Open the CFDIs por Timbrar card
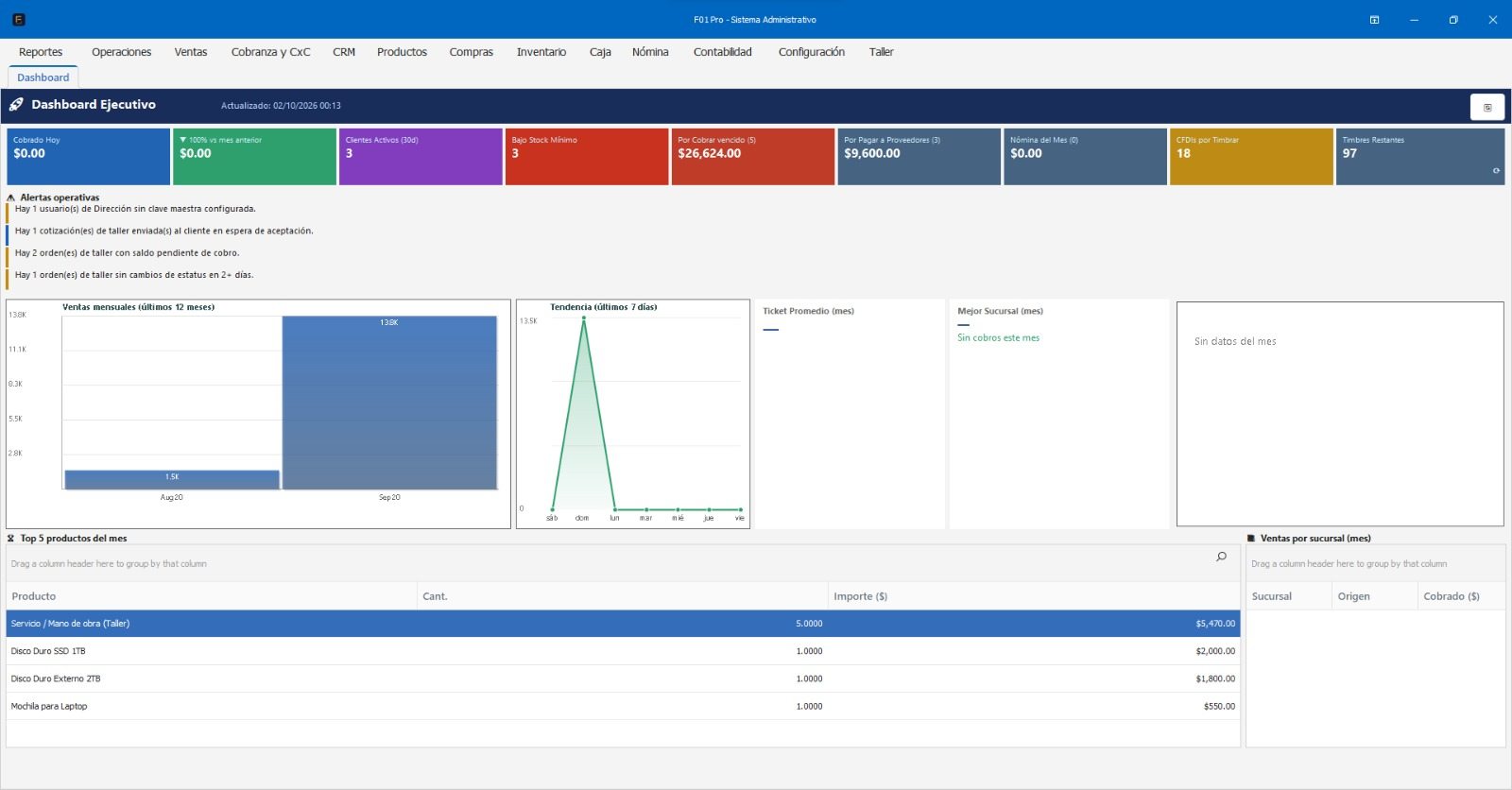 (1251, 157)
